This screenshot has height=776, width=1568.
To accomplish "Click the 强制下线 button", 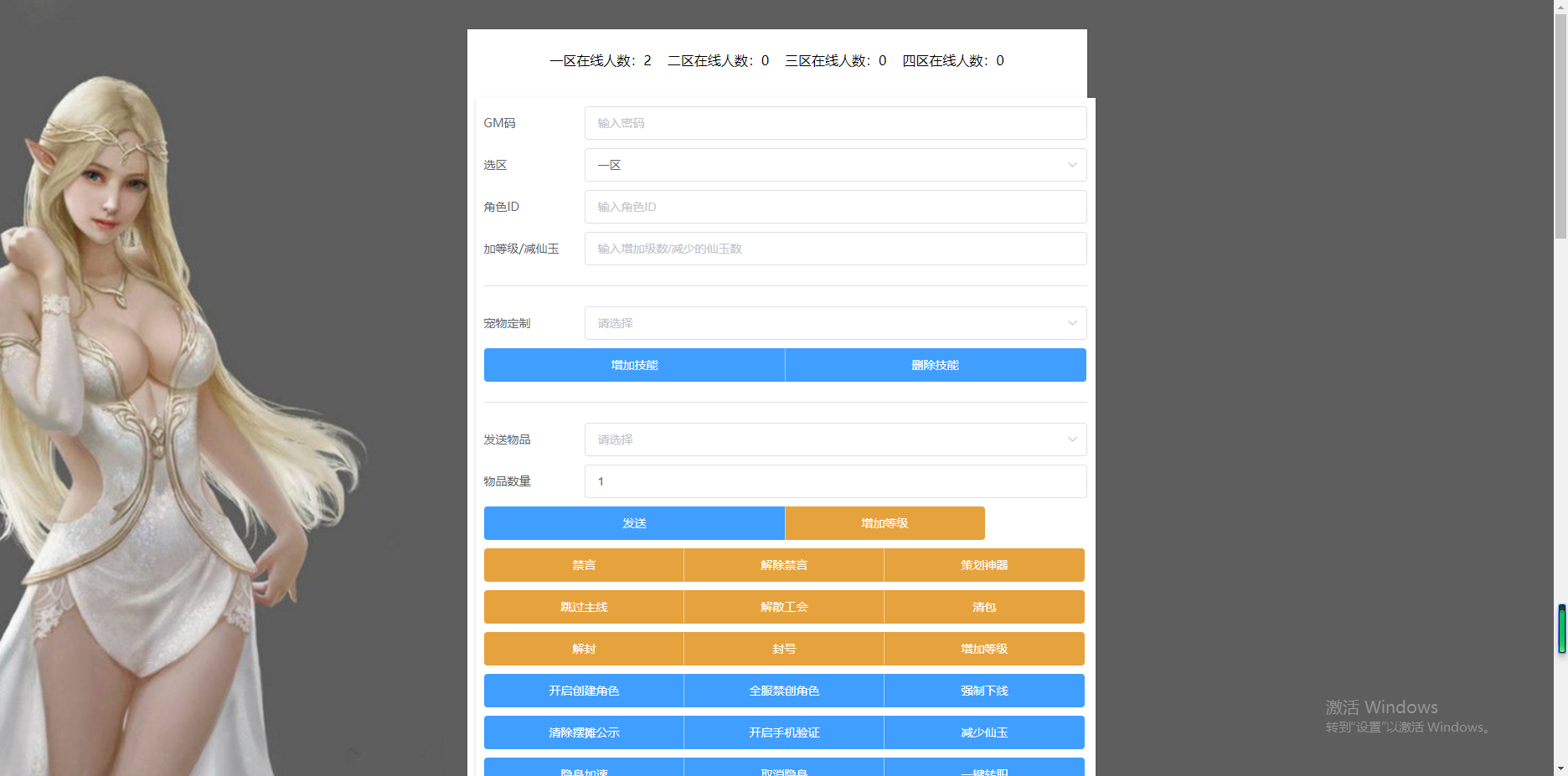I will [x=984, y=691].
